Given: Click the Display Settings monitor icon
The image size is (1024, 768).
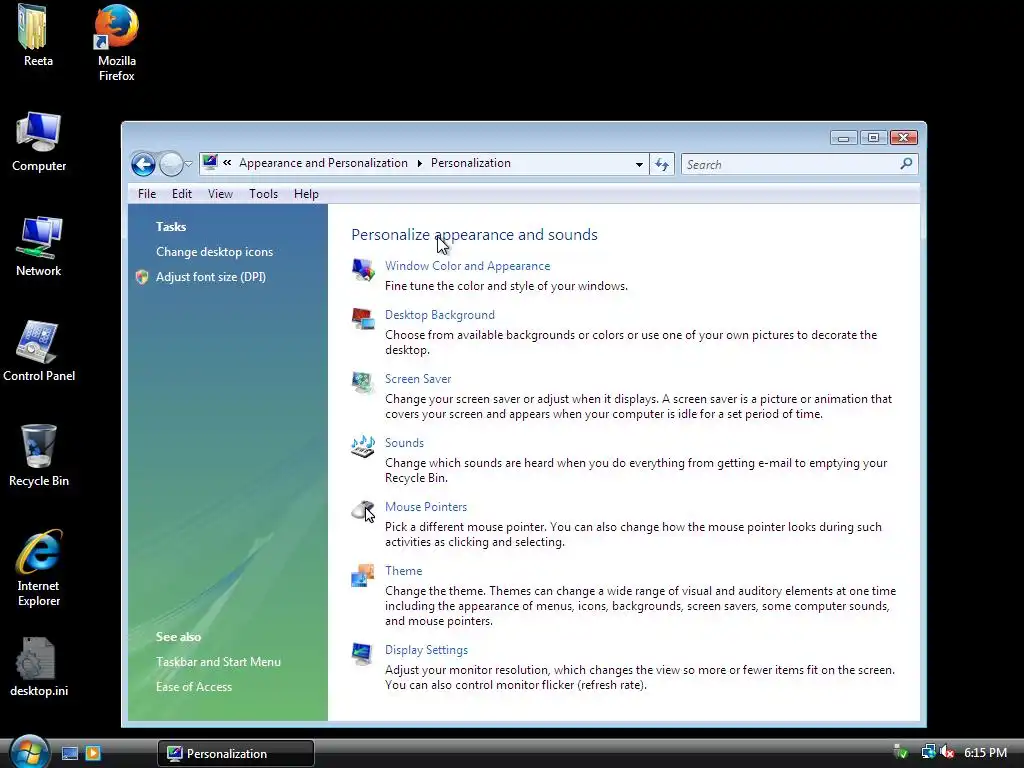Looking at the screenshot, I should pos(362,653).
